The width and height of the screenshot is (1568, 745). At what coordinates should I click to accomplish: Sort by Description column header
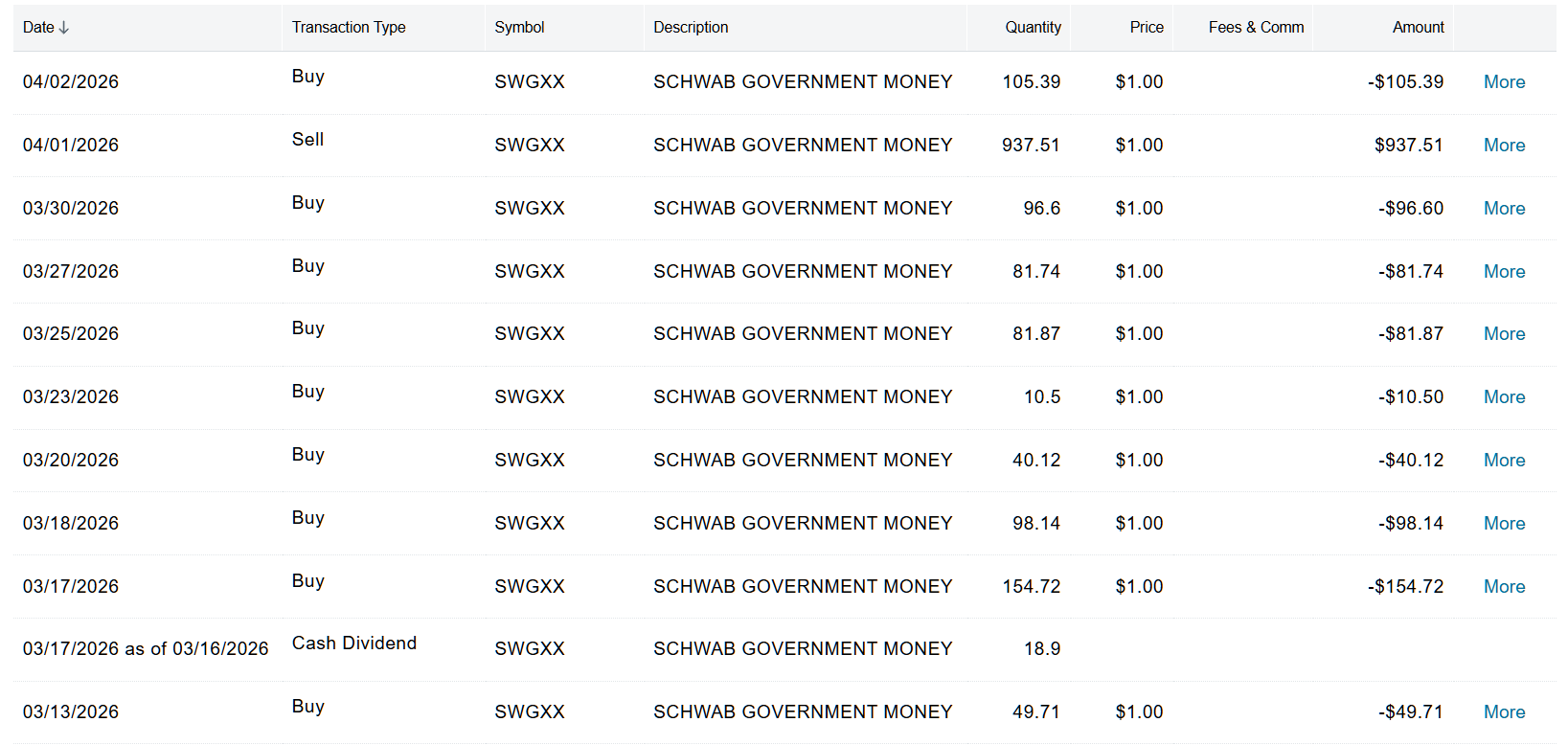coord(691,28)
